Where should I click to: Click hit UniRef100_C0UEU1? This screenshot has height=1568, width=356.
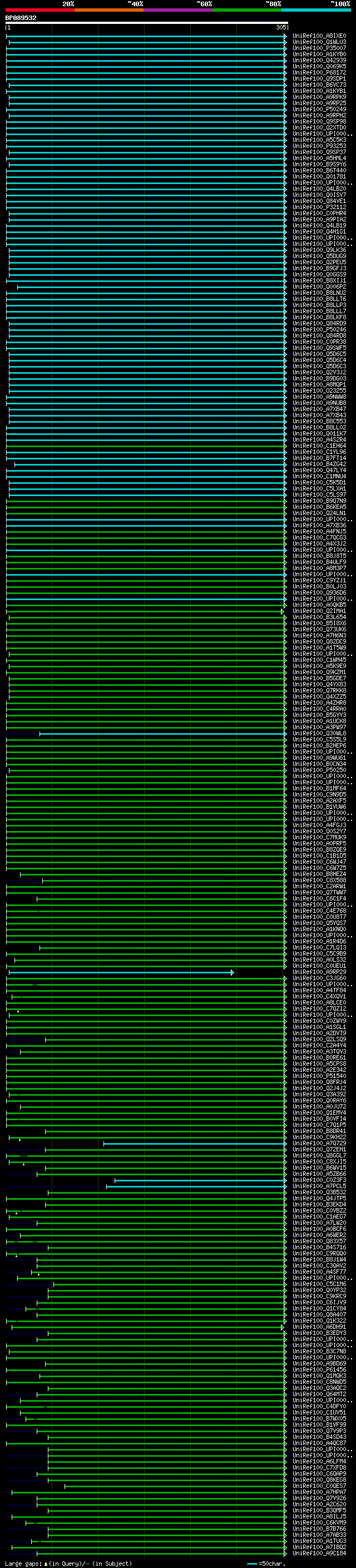point(319,966)
